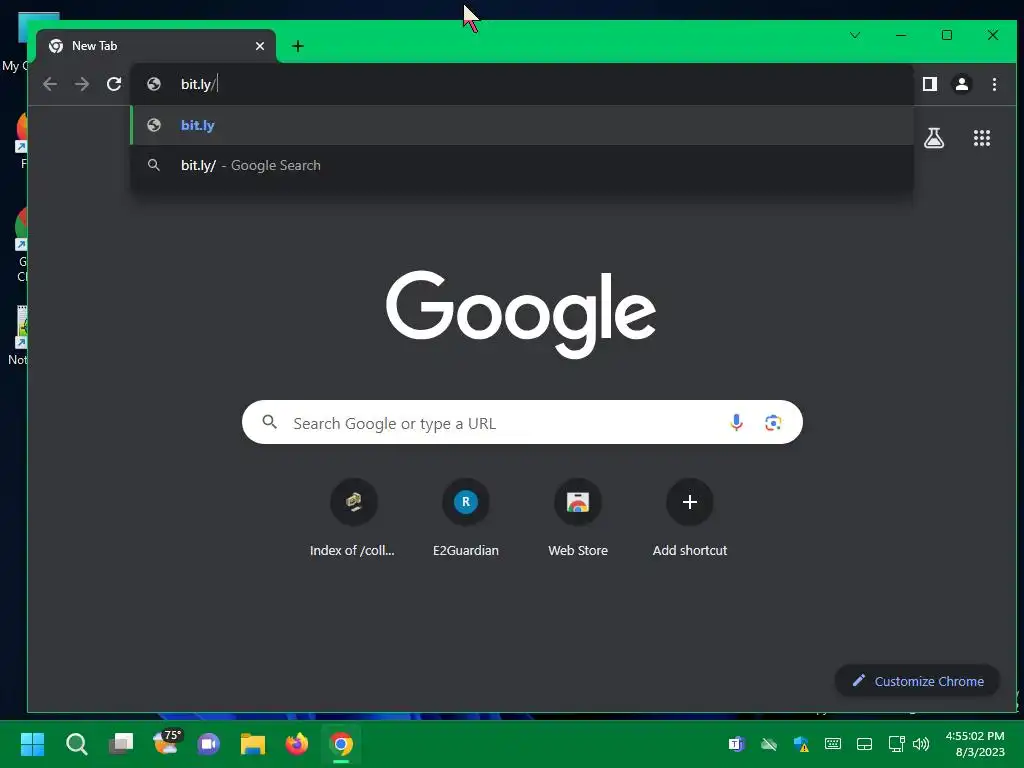Open the virtual touchpad tray icon

pos(864,744)
